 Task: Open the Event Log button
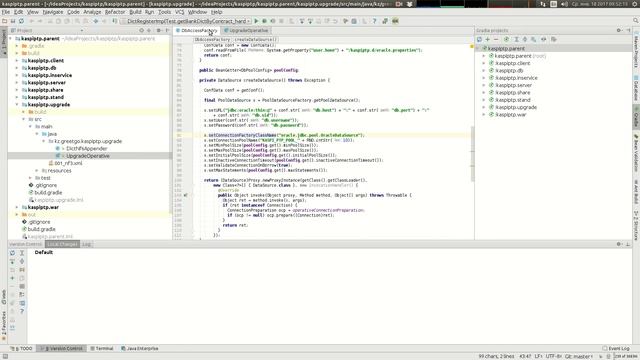[x=616, y=349]
